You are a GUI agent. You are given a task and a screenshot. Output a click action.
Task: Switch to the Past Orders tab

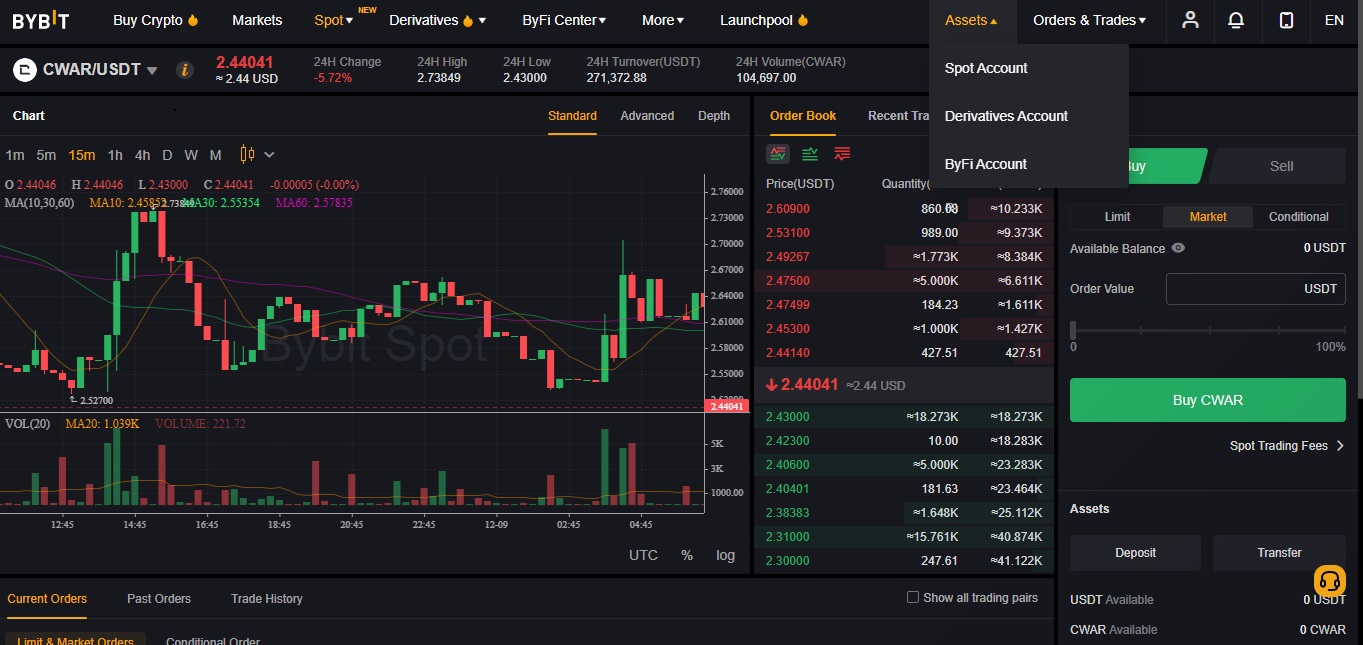(159, 598)
